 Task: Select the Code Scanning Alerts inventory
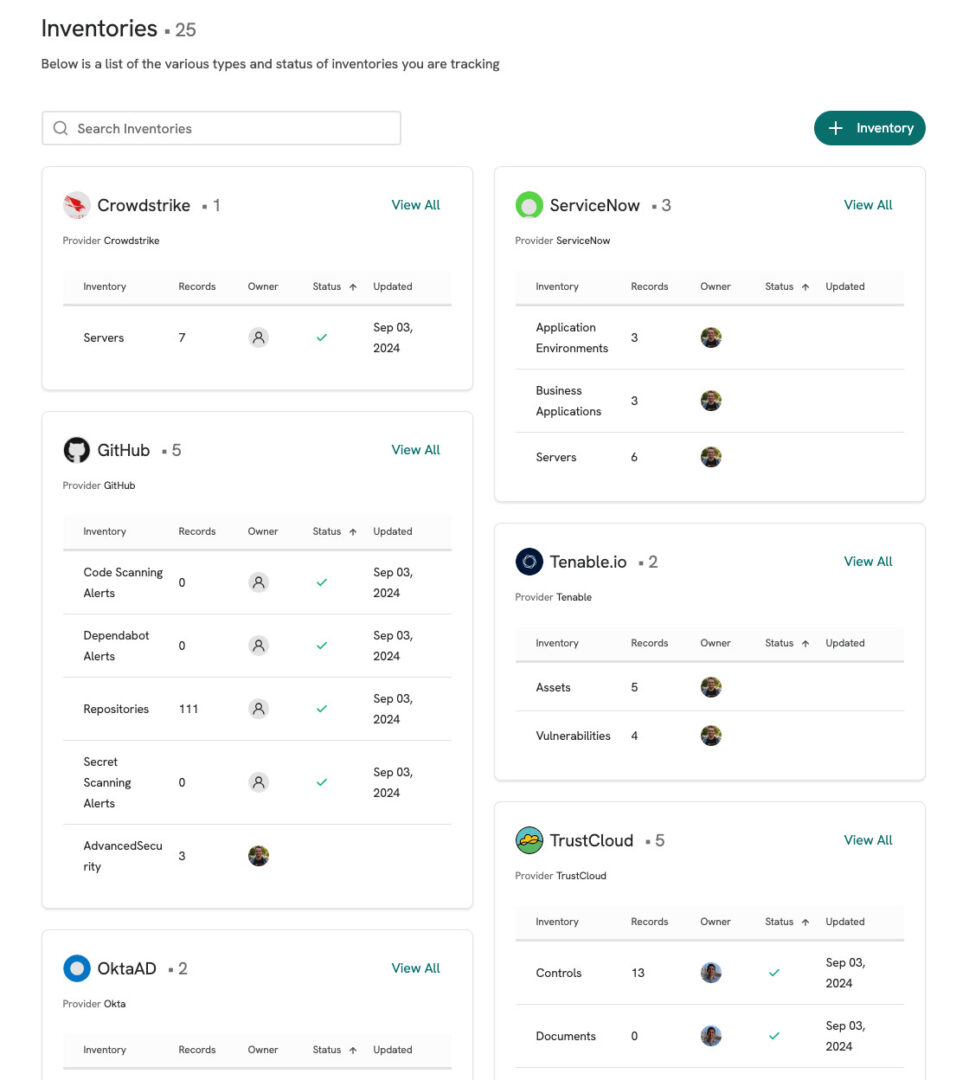[123, 583]
